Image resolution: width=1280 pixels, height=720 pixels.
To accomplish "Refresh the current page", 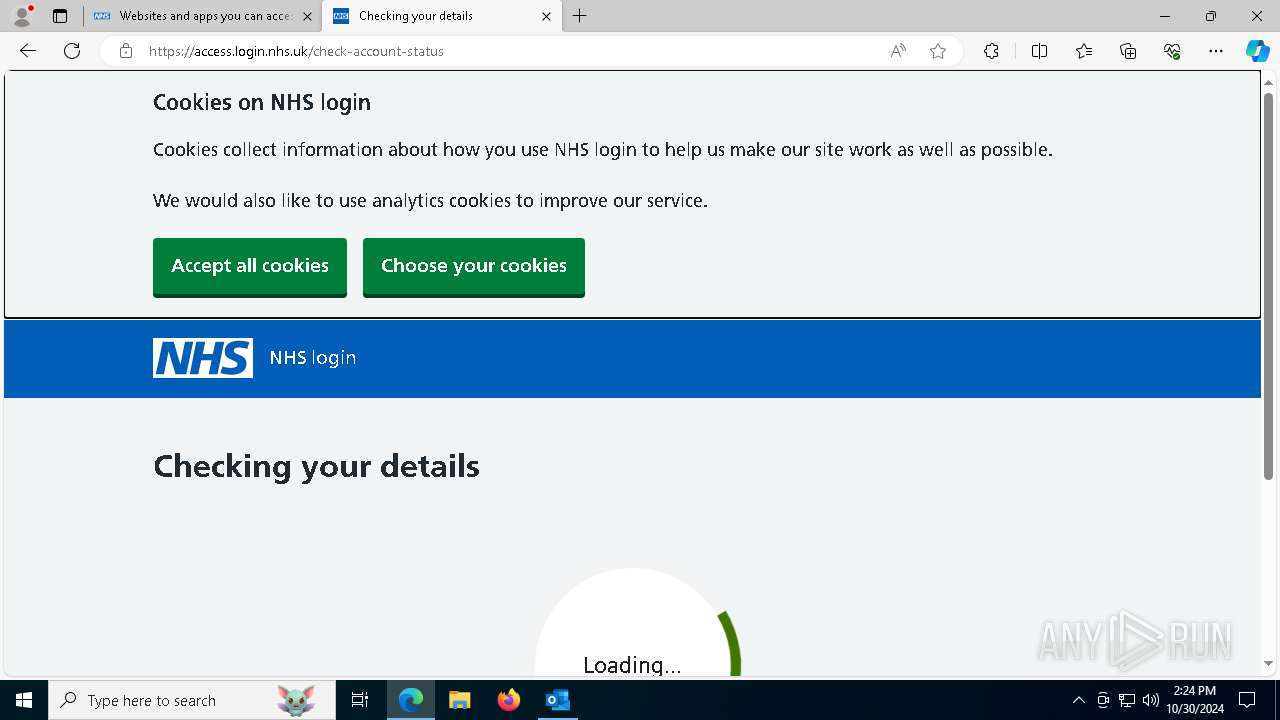I will click(72, 51).
